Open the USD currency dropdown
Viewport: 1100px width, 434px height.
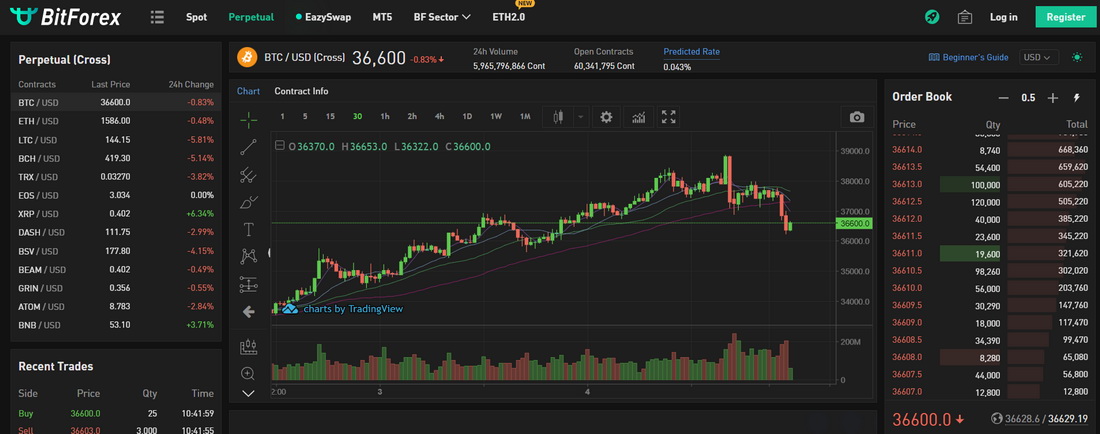click(x=1039, y=57)
